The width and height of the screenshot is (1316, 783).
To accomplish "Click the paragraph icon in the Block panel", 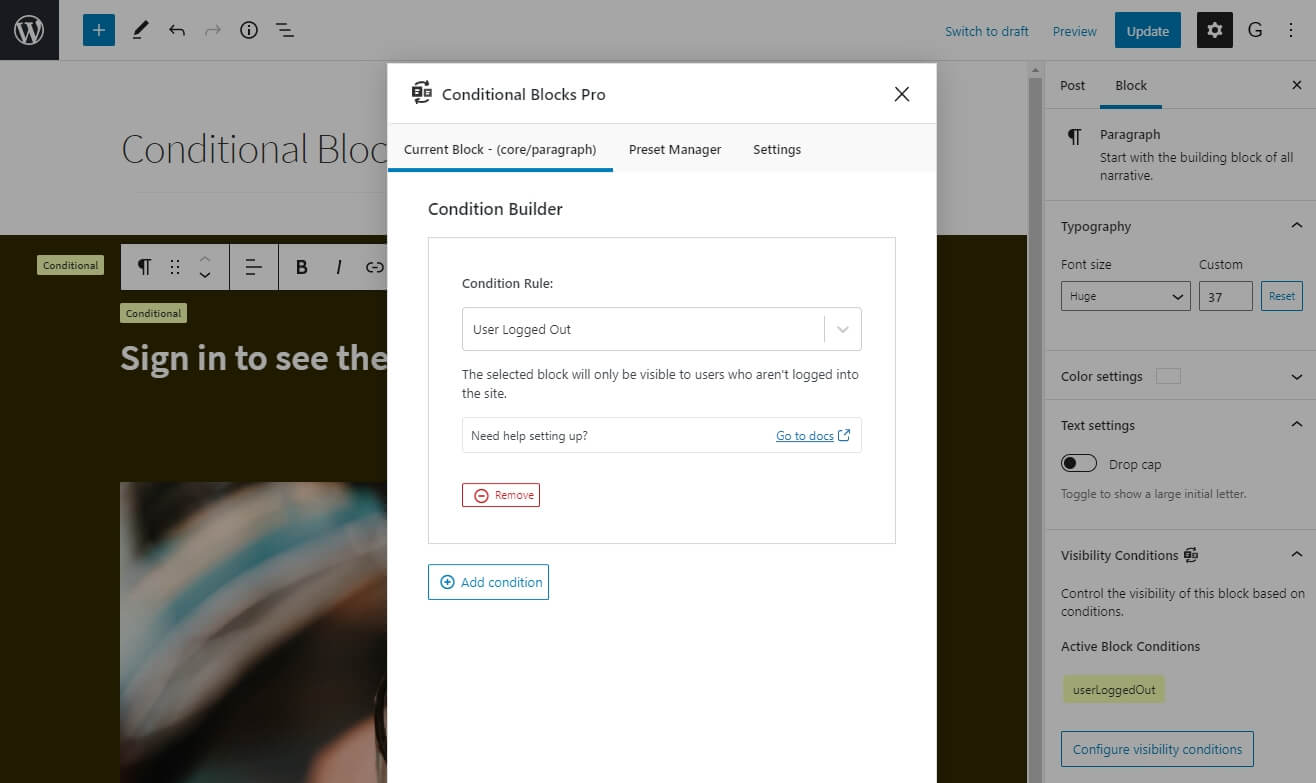I will coord(1074,137).
